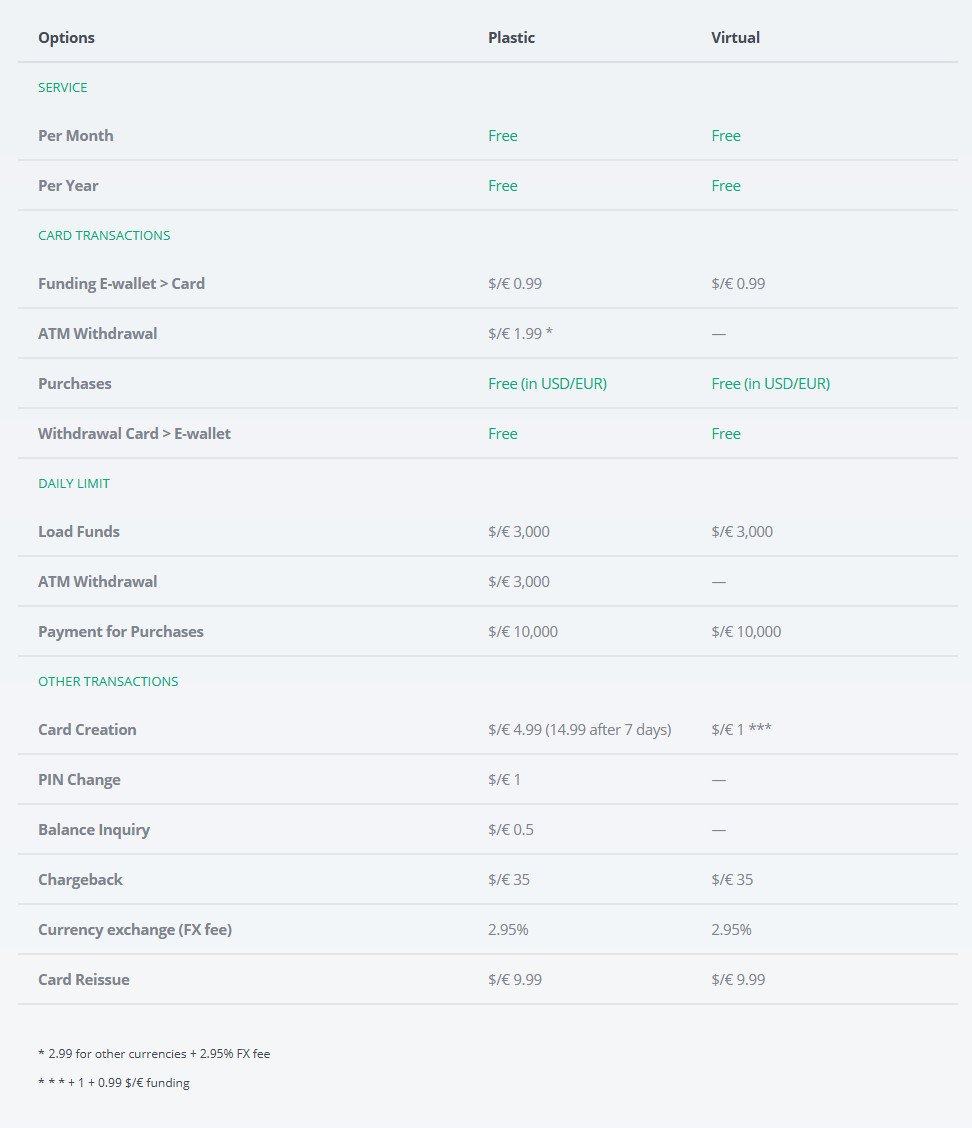
Task: Click the CARD TRANSACTIONS section heading
Action: (x=104, y=236)
